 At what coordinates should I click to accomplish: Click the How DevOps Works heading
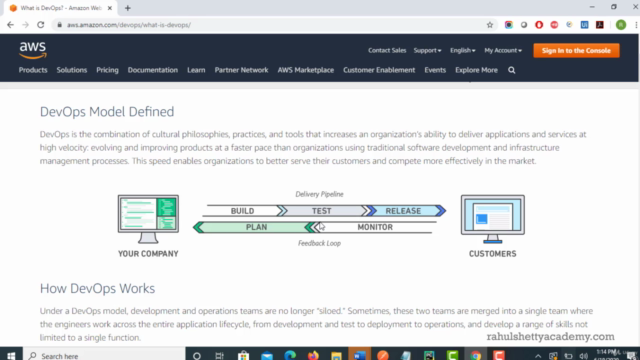point(97,289)
